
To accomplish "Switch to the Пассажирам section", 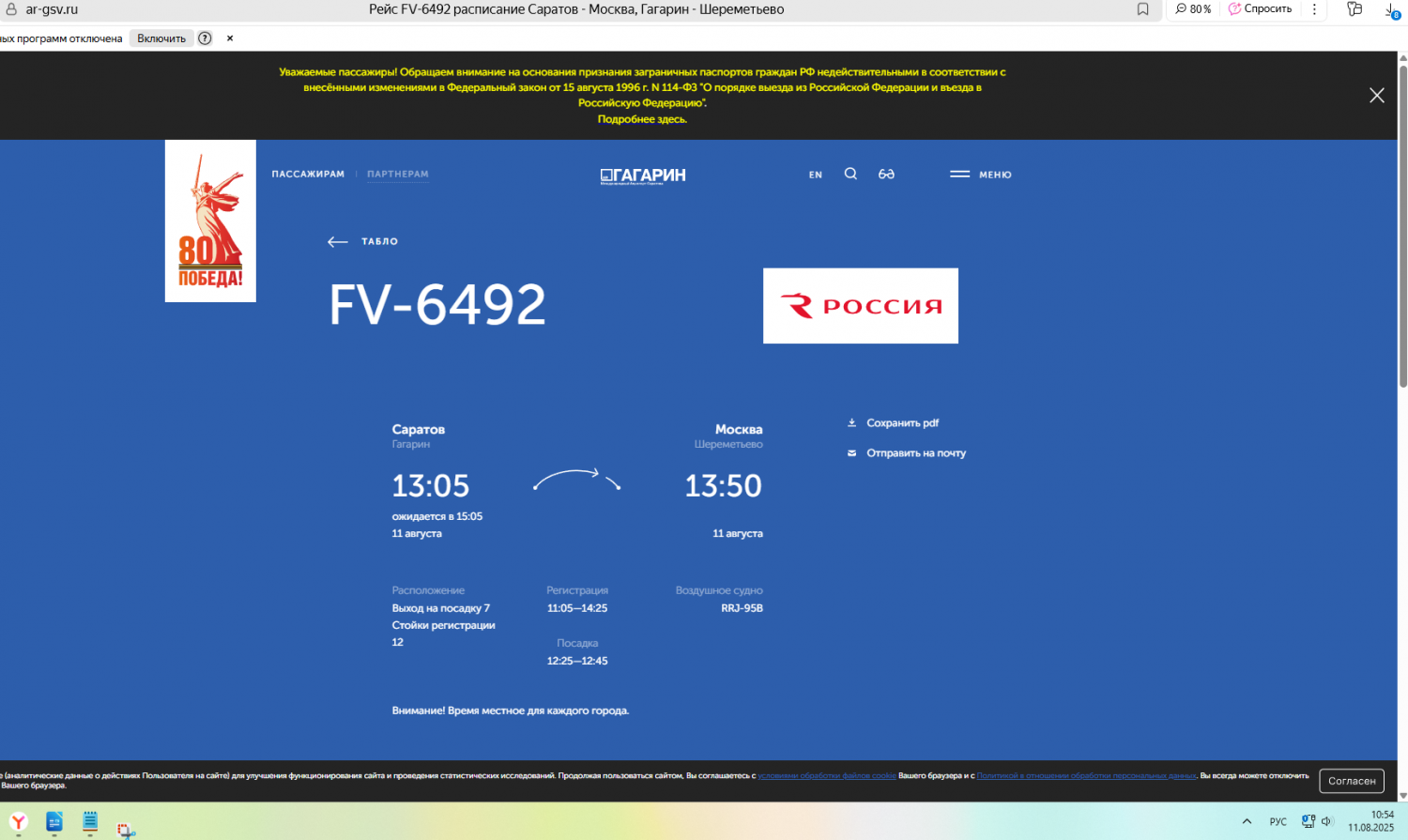I will 308,175.
